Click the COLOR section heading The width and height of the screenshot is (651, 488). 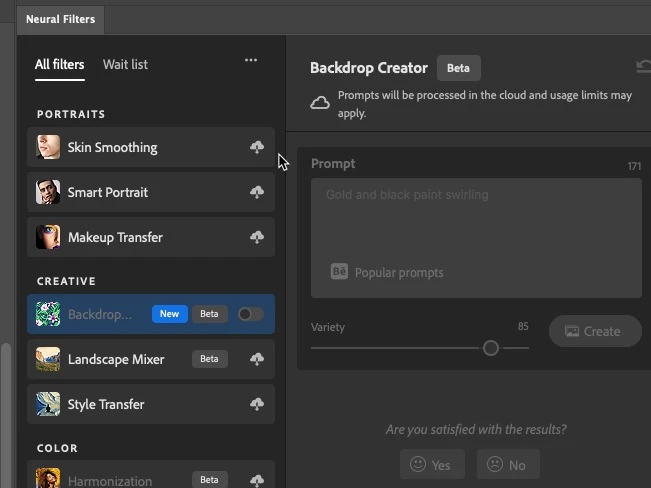click(57, 448)
